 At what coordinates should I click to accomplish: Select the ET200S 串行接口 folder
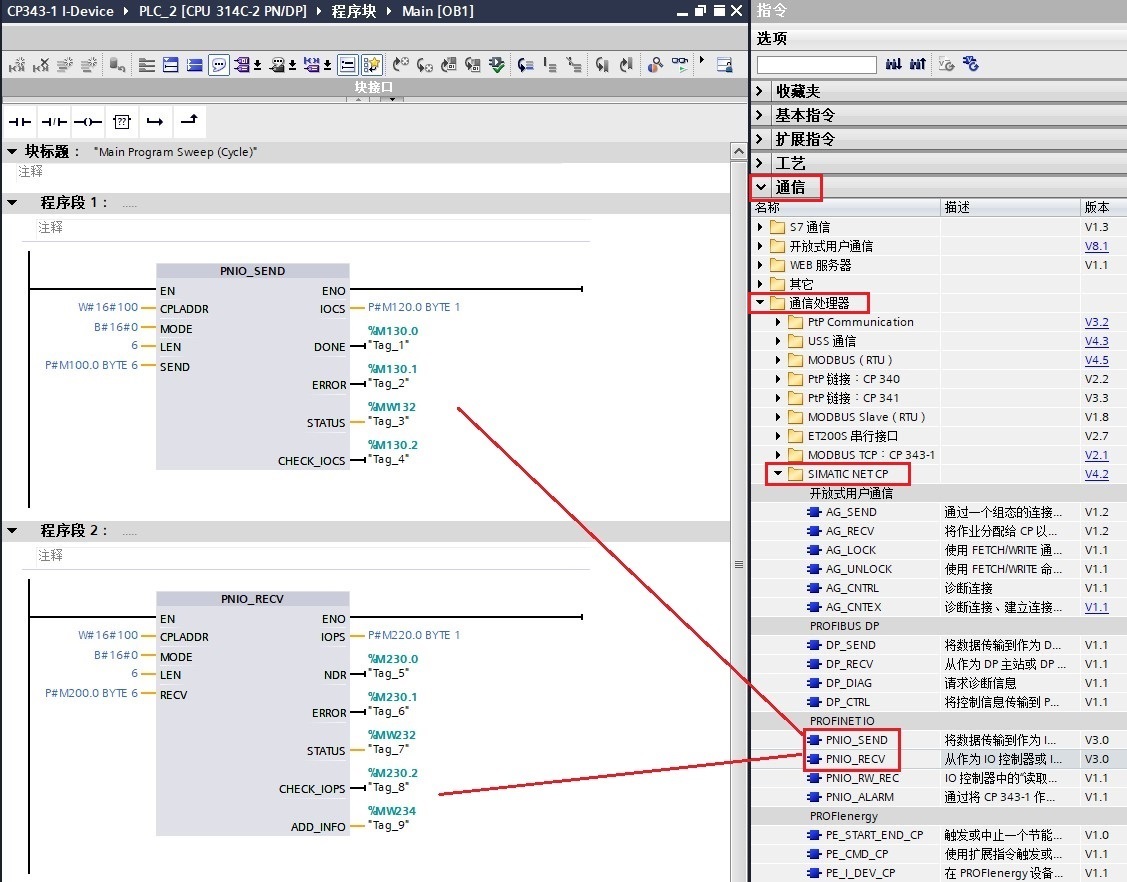pyautogui.click(x=852, y=436)
